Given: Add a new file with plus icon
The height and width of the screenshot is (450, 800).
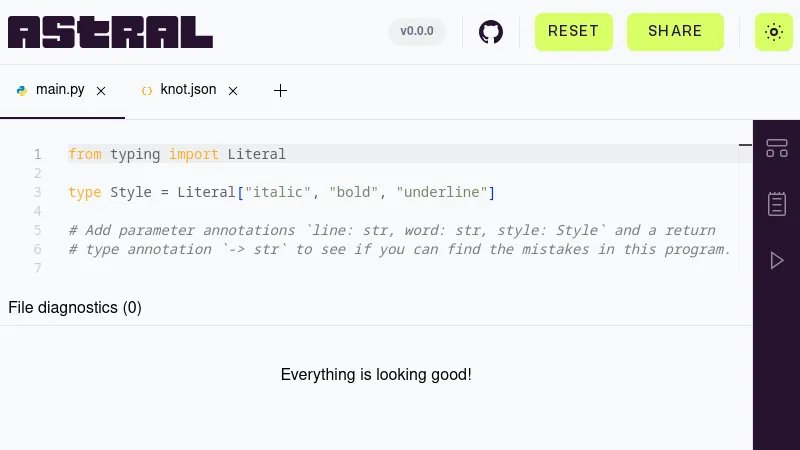Looking at the screenshot, I should pyautogui.click(x=281, y=90).
